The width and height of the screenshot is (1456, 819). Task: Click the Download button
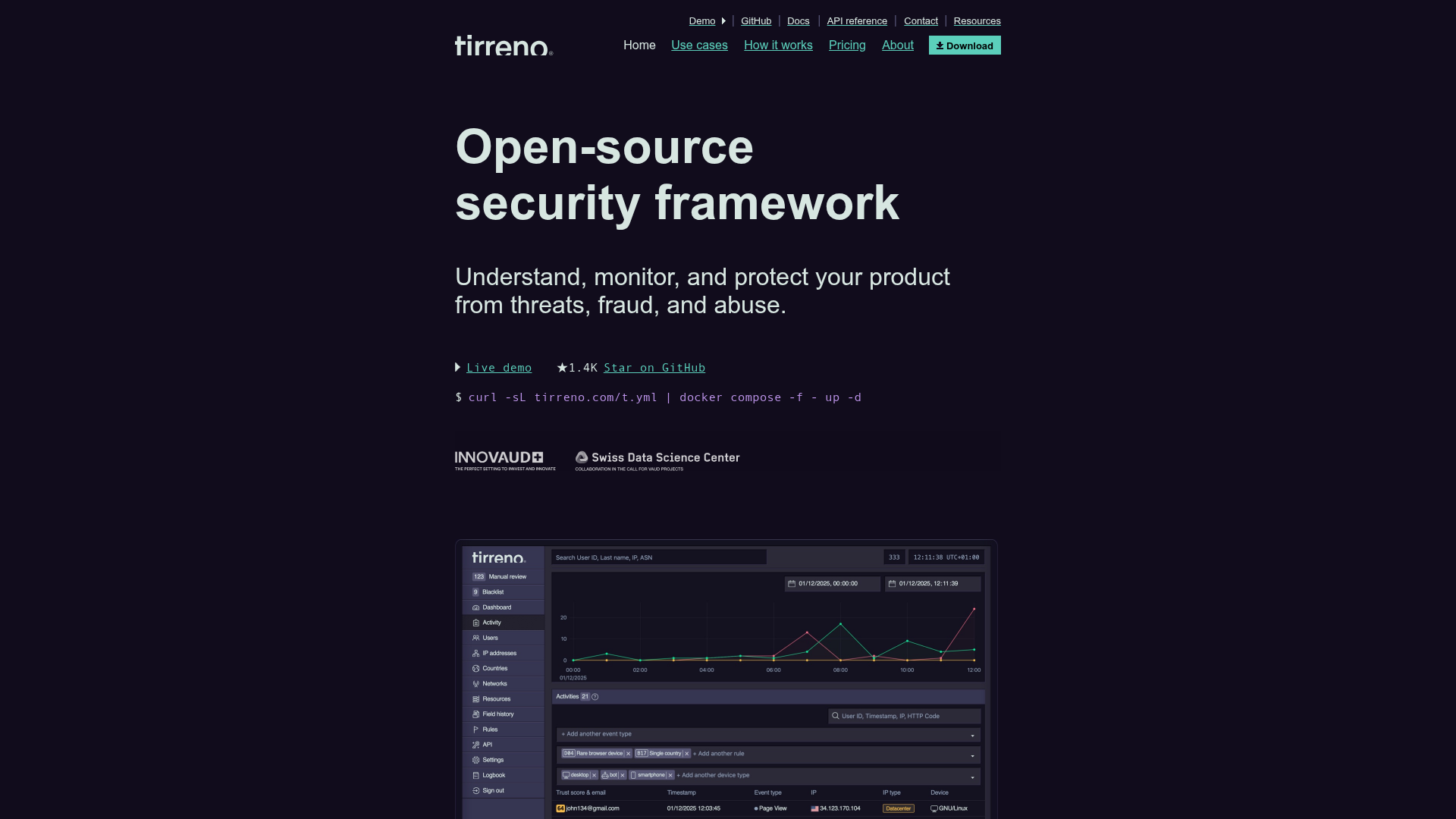click(x=965, y=45)
